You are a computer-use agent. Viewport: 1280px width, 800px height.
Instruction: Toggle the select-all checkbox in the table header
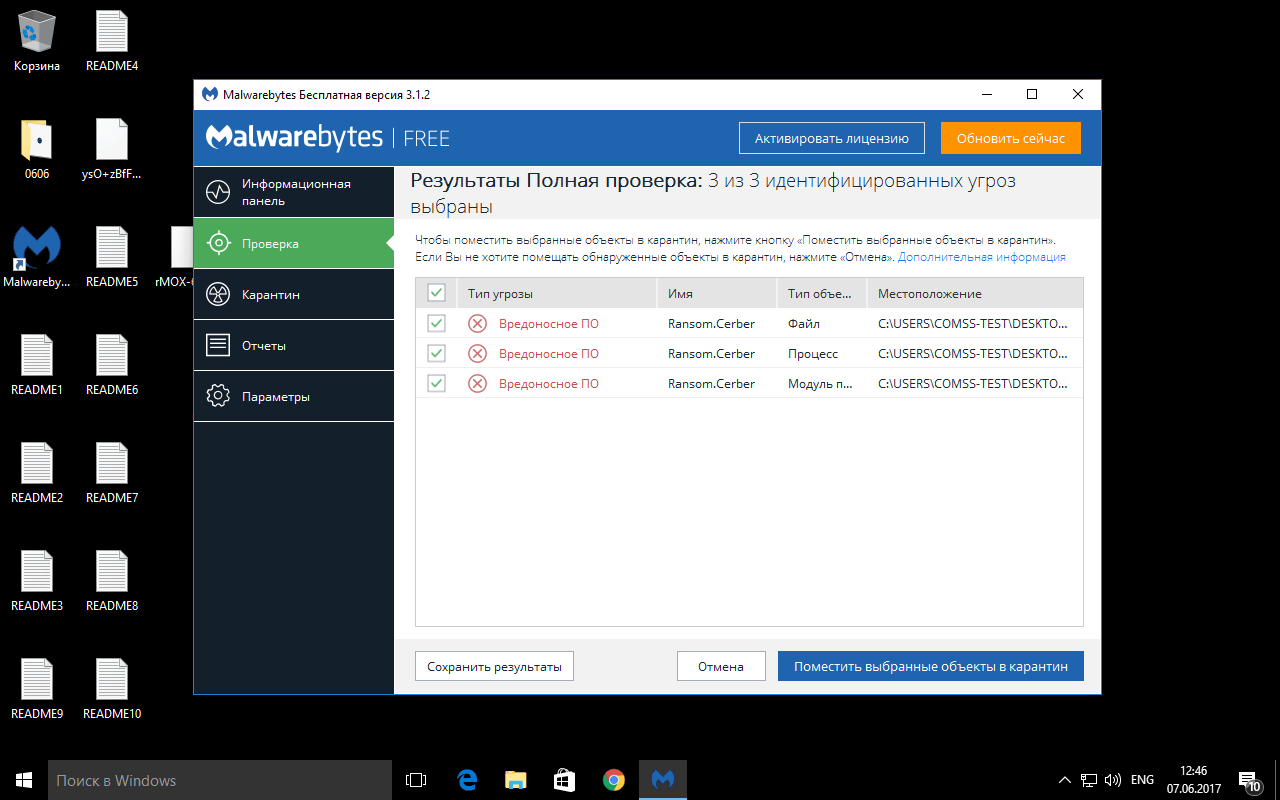coord(436,293)
